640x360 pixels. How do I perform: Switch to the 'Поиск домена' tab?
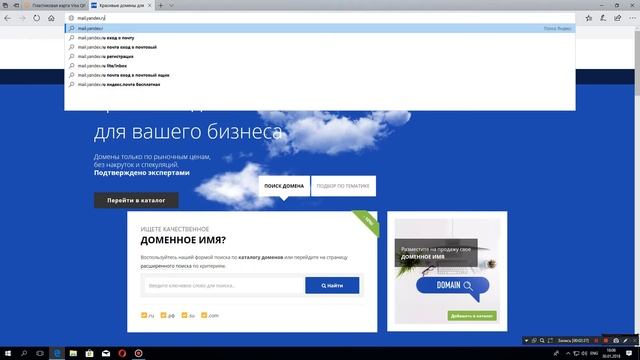[284, 186]
